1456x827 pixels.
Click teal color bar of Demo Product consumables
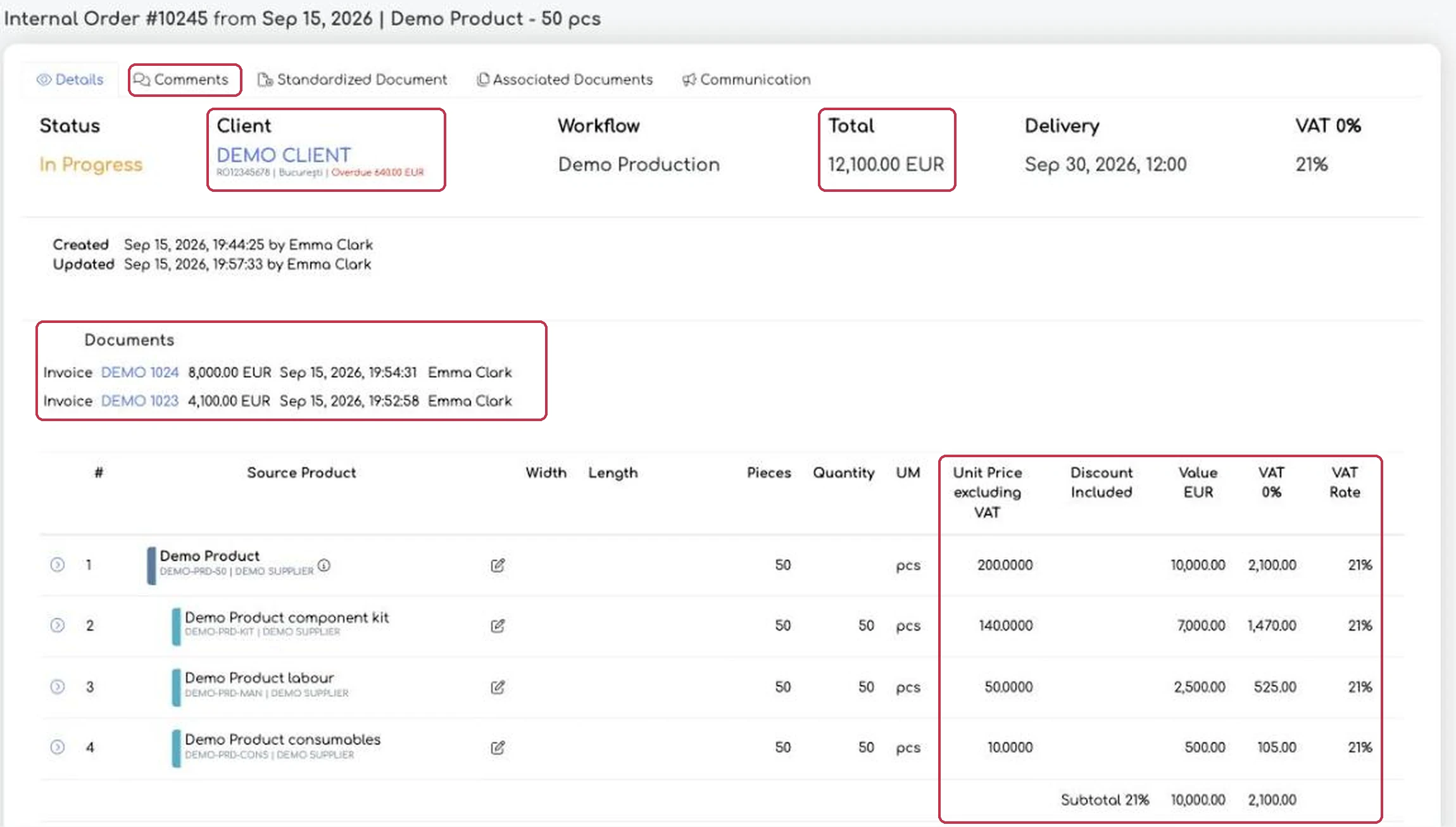[176, 748]
